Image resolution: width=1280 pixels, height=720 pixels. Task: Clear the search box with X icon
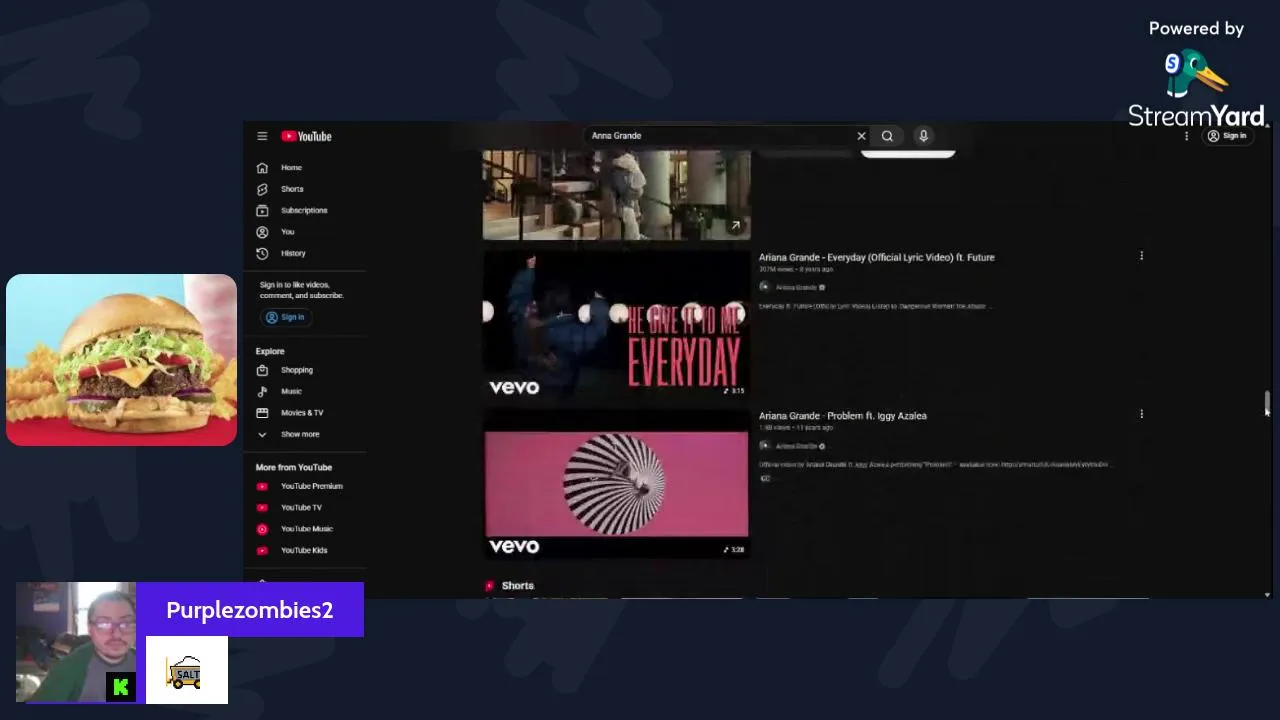(861, 136)
